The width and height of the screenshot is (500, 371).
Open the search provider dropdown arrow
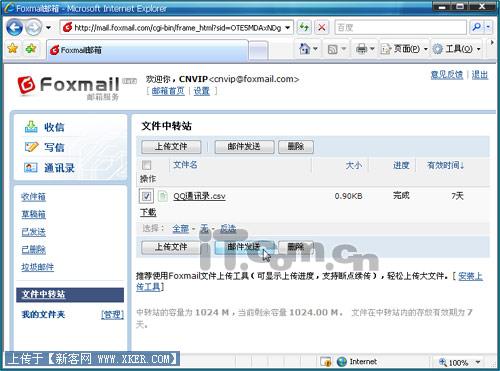click(x=488, y=27)
